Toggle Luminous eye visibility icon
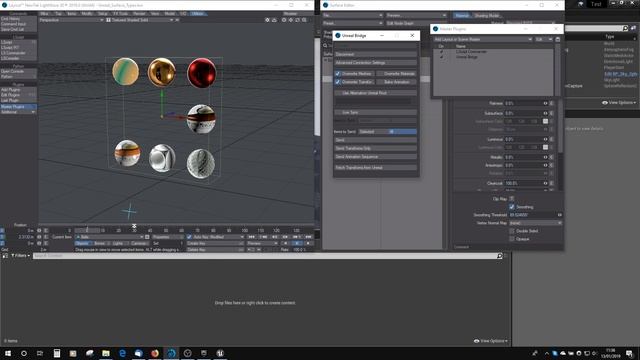 coord(545,139)
